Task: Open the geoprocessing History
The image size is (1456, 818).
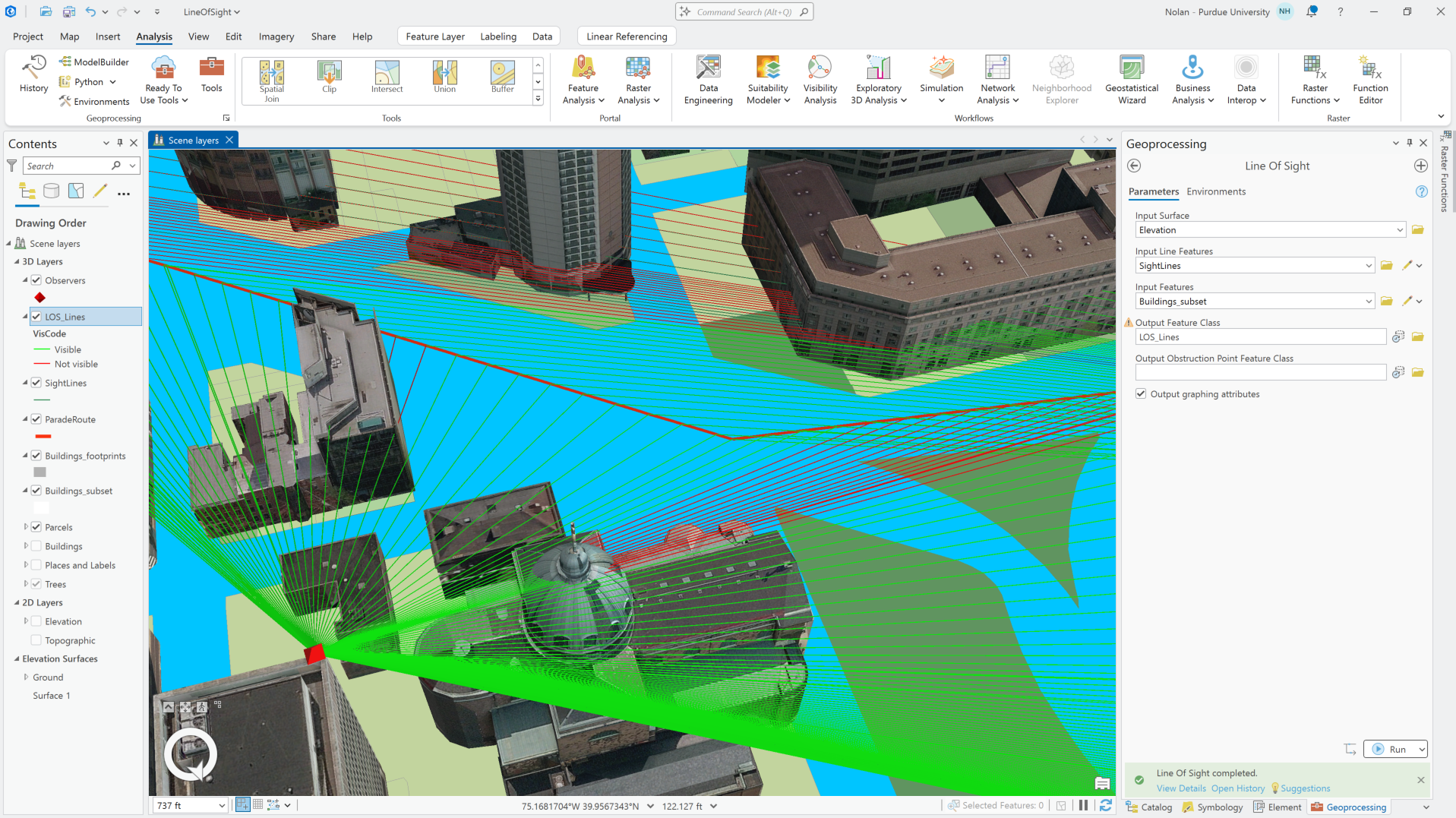Action: pyautogui.click(x=33, y=74)
